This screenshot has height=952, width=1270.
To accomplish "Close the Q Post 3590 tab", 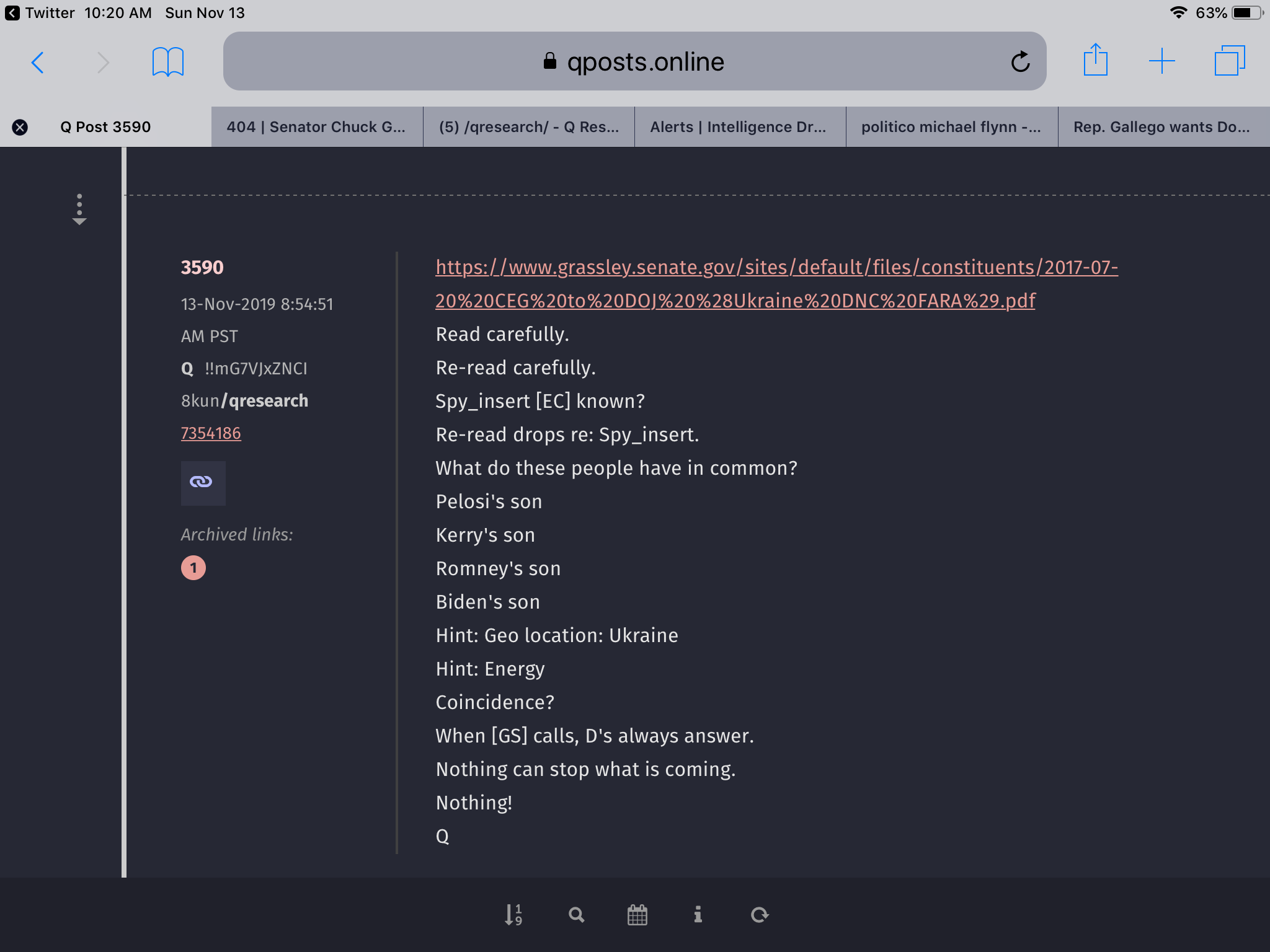I will pos(20,127).
